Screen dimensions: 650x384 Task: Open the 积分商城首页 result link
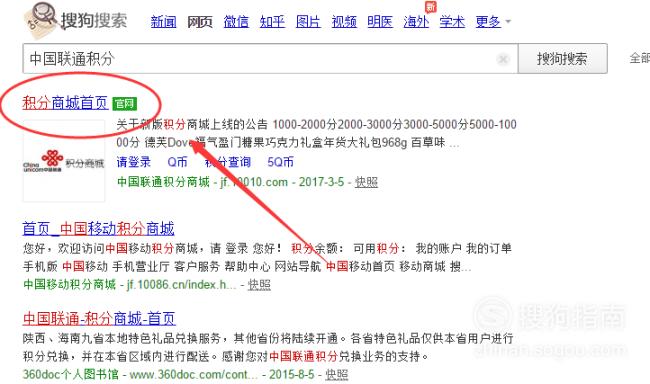[x=65, y=103]
